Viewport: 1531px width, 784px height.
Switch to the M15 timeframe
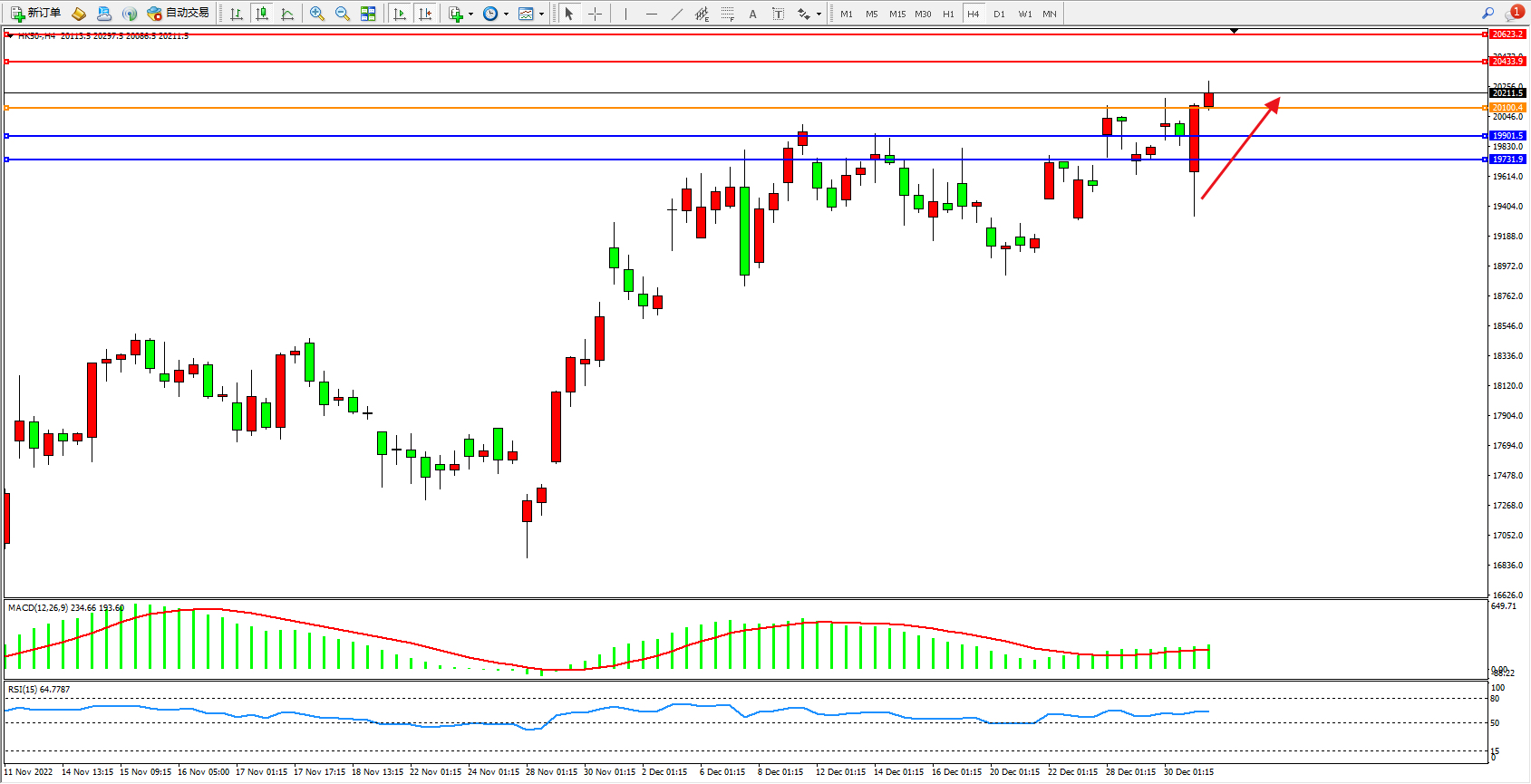click(896, 14)
